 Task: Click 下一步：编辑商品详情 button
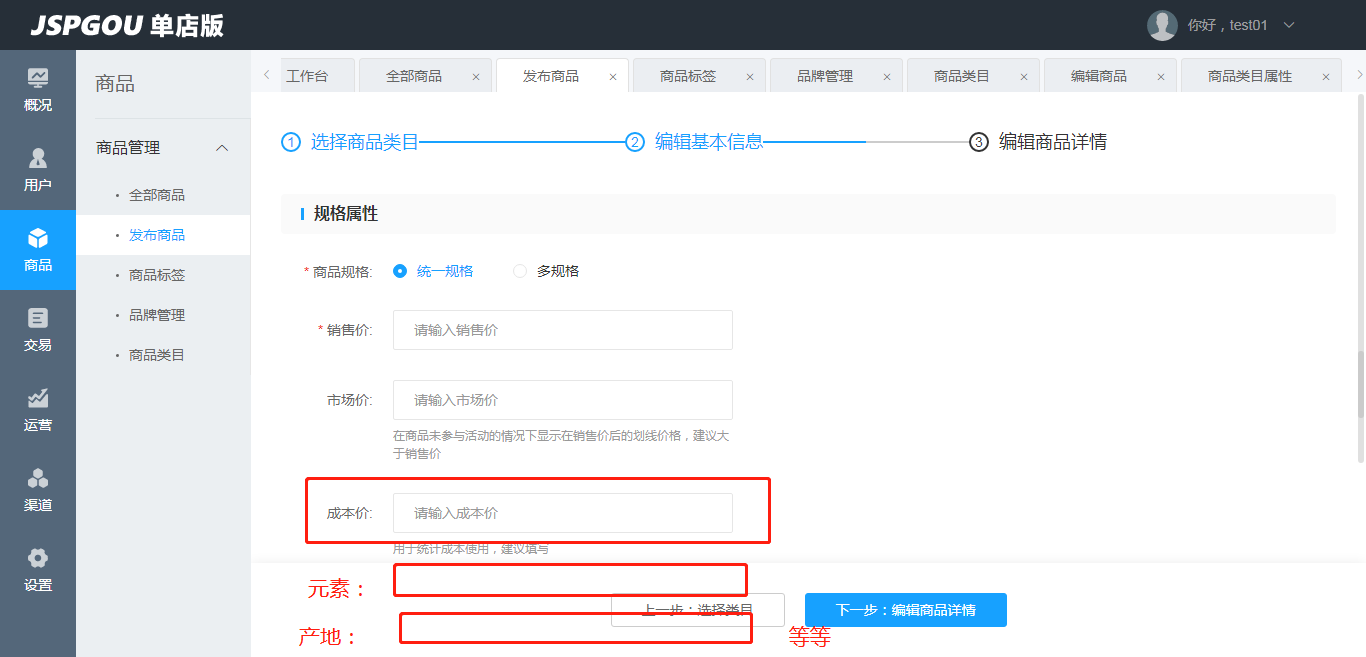coord(905,610)
